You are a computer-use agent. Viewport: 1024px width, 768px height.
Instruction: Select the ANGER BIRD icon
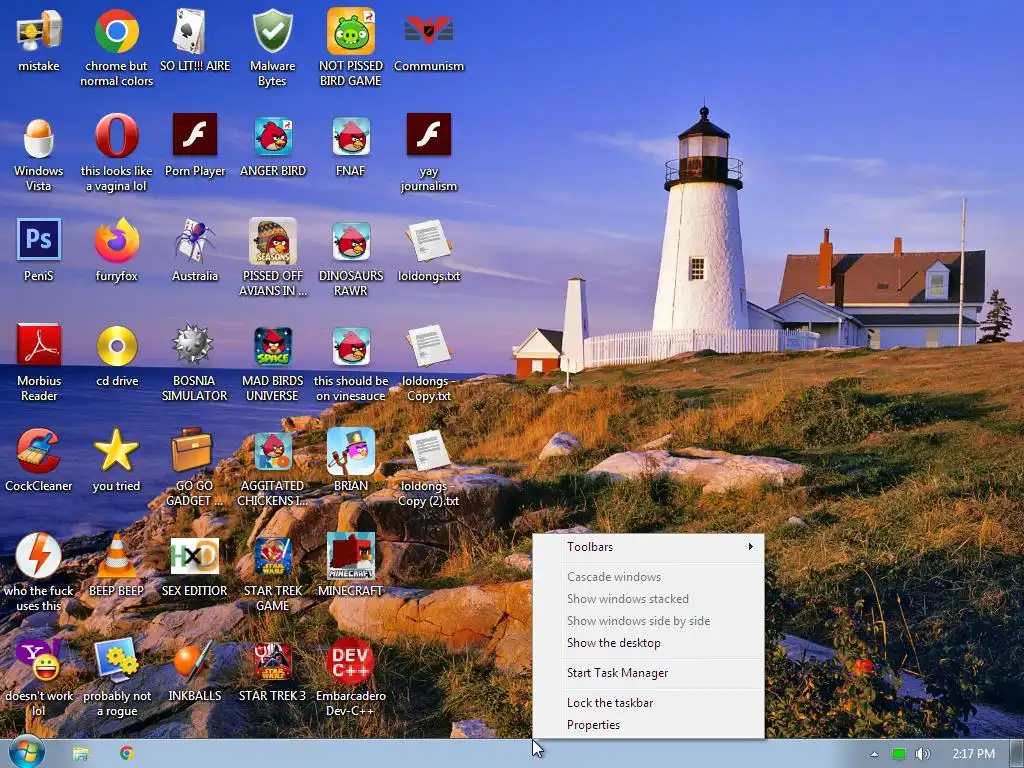coord(272,136)
